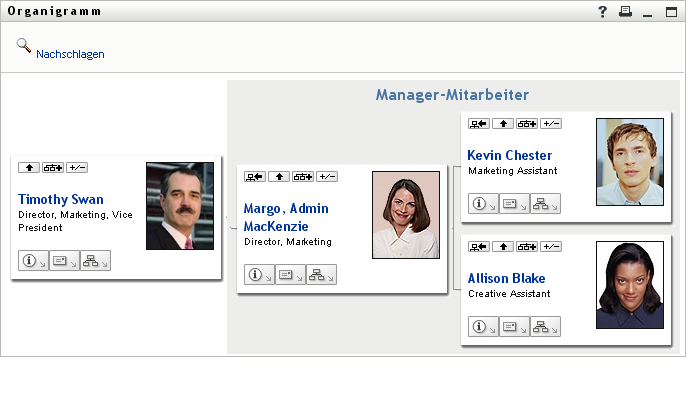Go up a level on Kevin Chester's card
Image resolution: width=692 pixels, height=394 pixels.
tap(503, 124)
